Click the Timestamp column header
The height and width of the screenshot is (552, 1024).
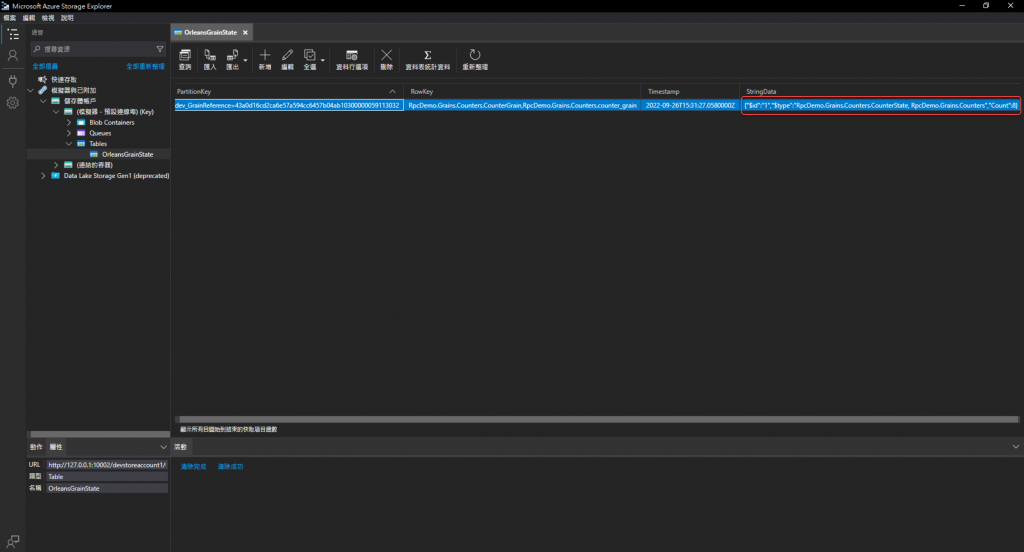tap(691, 91)
